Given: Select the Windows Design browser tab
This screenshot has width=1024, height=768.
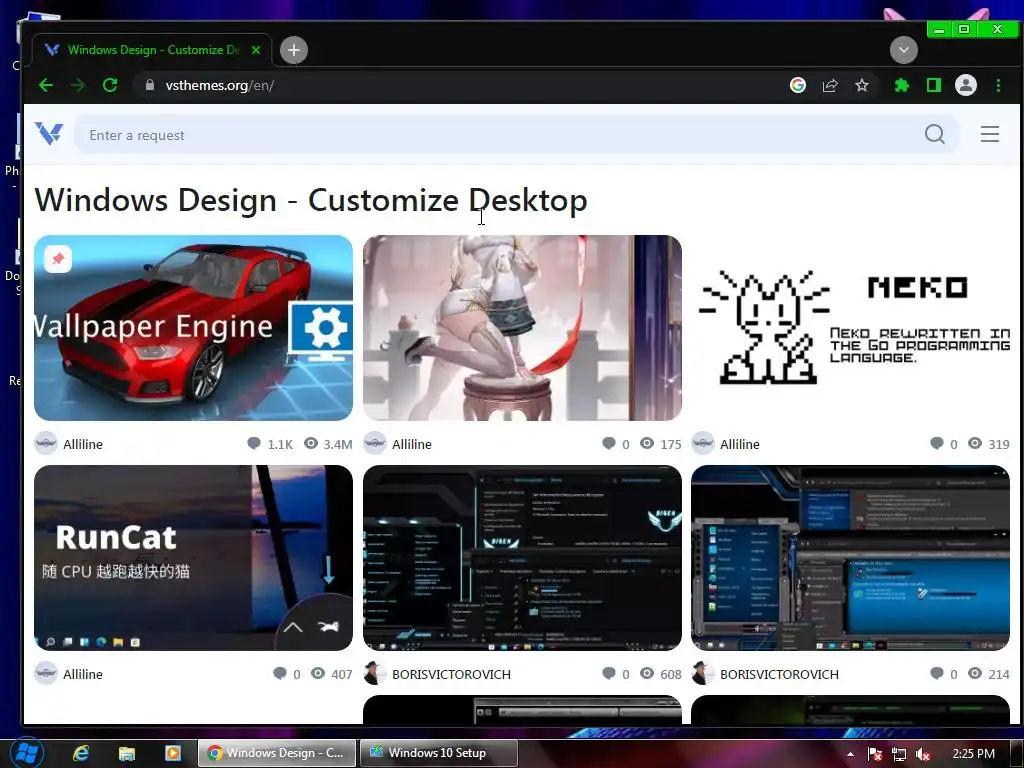Looking at the screenshot, I should click(x=152, y=50).
